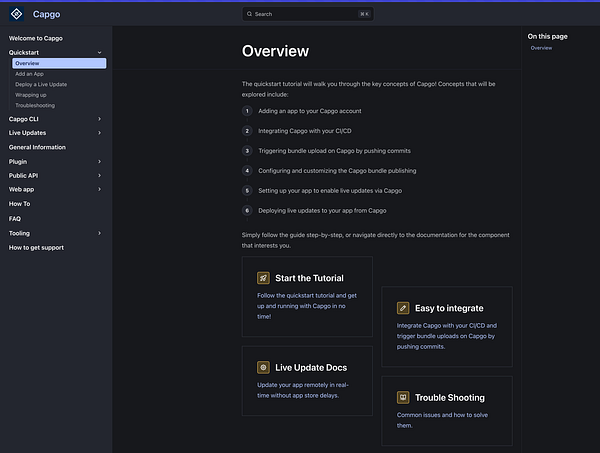600x453 pixels.
Task: Open Troubleshooting sidebar page
Action: pos(35,105)
